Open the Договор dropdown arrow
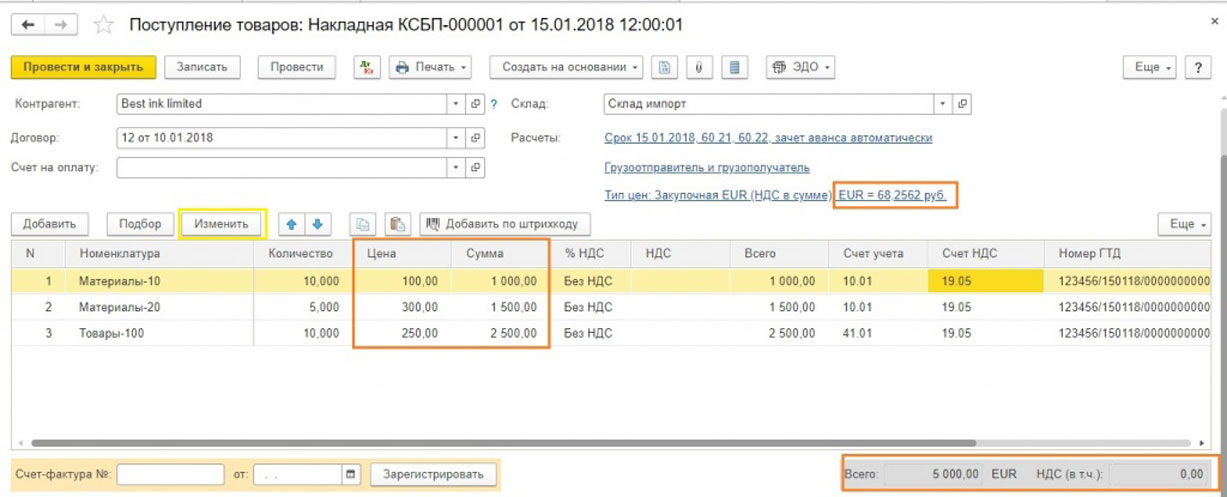This screenshot has width=1227, height=497. coord(456,137)
